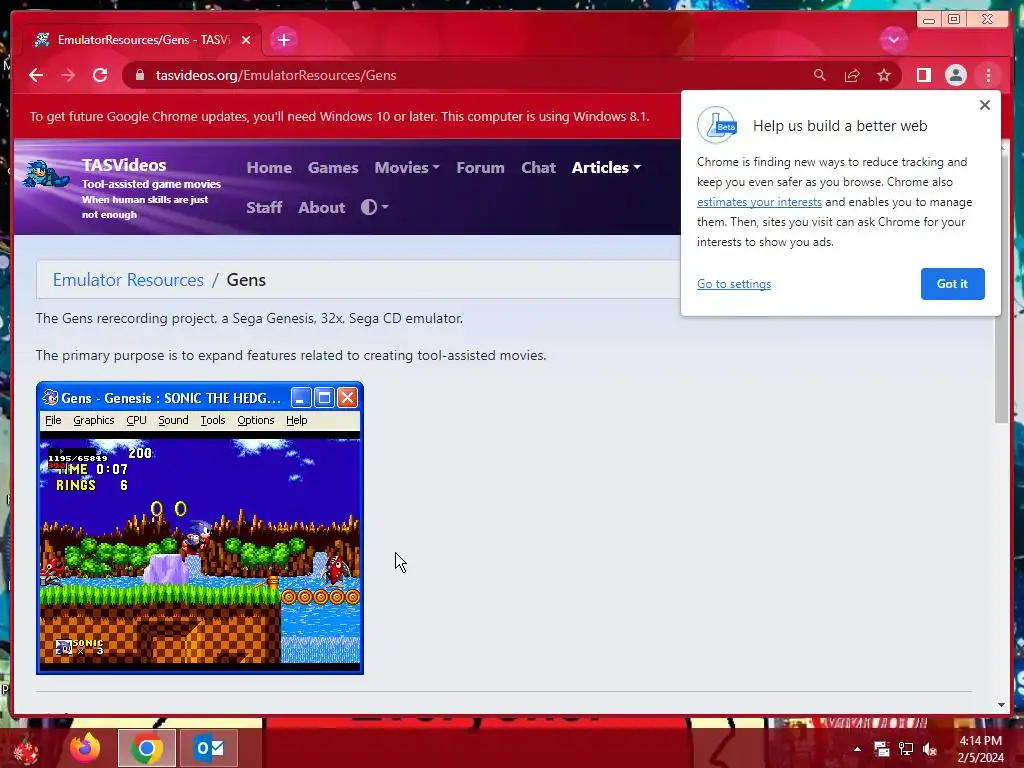Bookmark this page with the star
The width and height of the screenshot is (1024, 768).
coord(884,76)
